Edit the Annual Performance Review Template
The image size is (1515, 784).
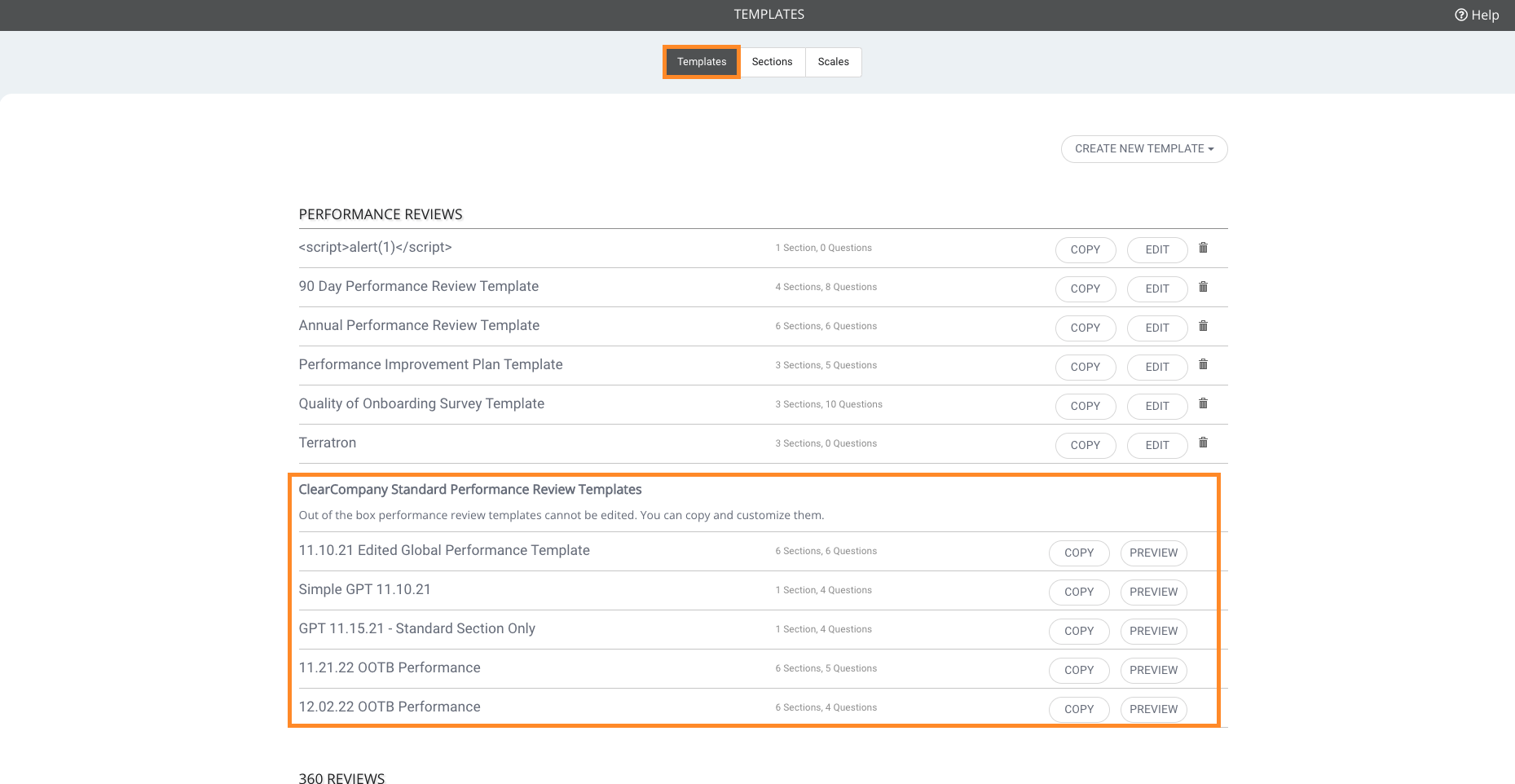pos(1157,328)
